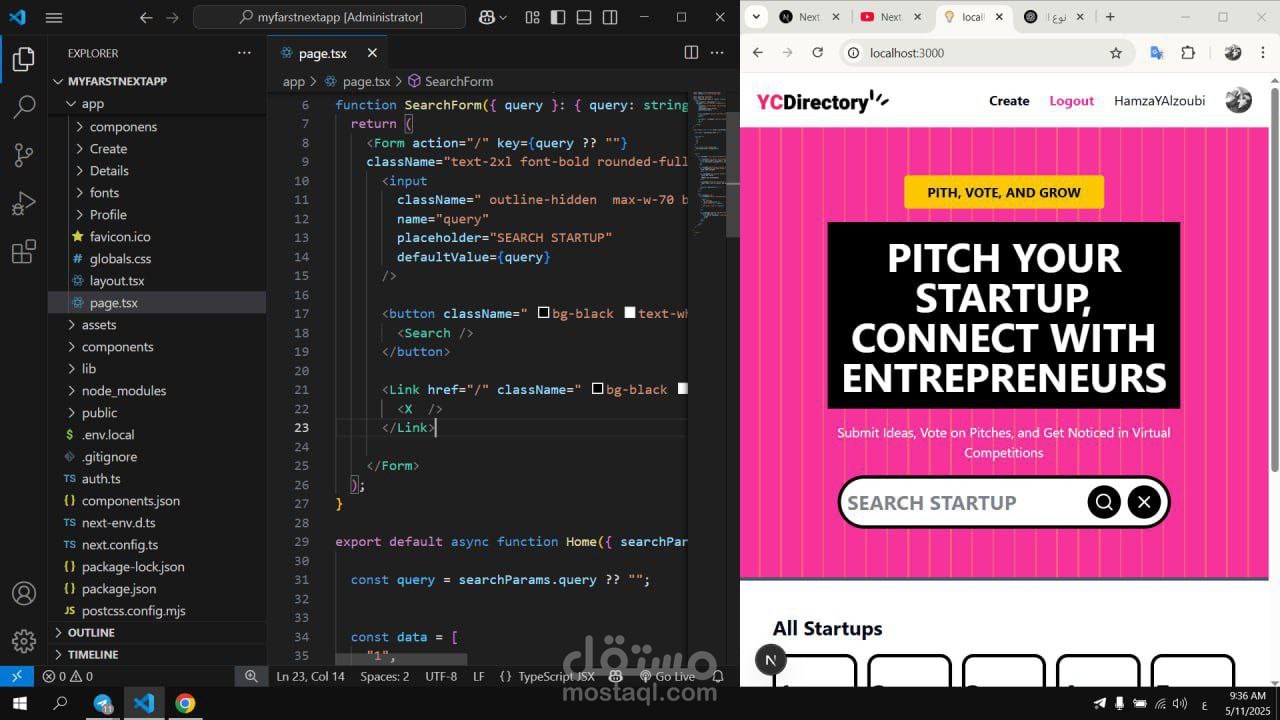Close the page.tsx editor tab
This screenshot has height=720, width=1280.
coord(372,53)
